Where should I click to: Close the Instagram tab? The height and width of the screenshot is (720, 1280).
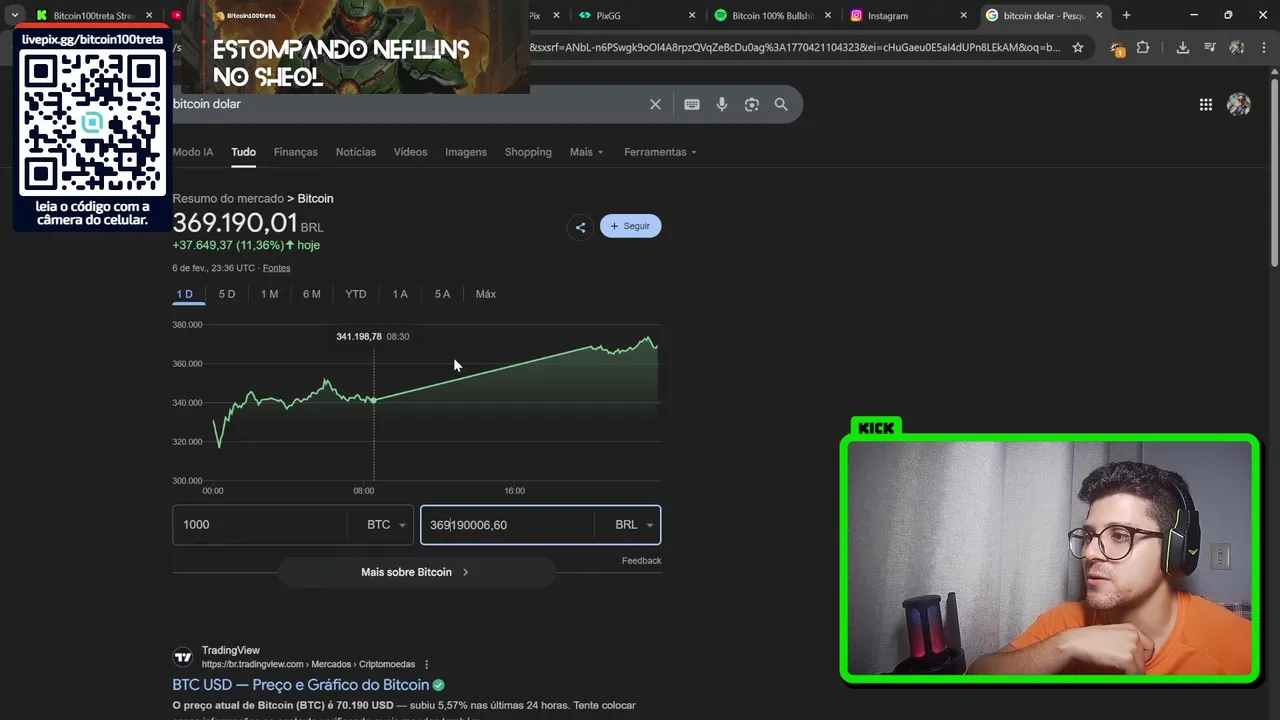[x=964, y=15]
